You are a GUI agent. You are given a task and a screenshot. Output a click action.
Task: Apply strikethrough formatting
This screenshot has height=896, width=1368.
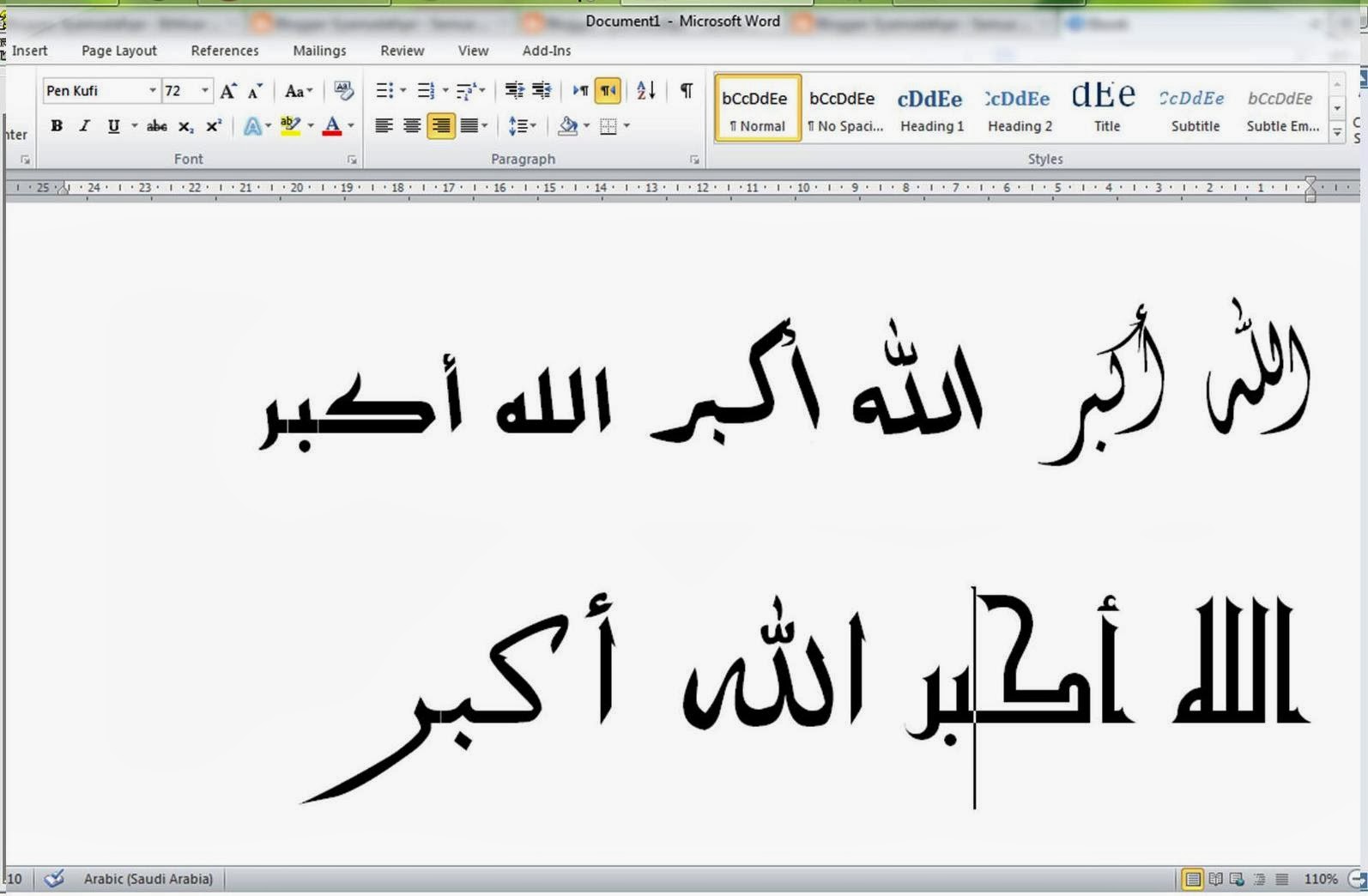(156, 126)
